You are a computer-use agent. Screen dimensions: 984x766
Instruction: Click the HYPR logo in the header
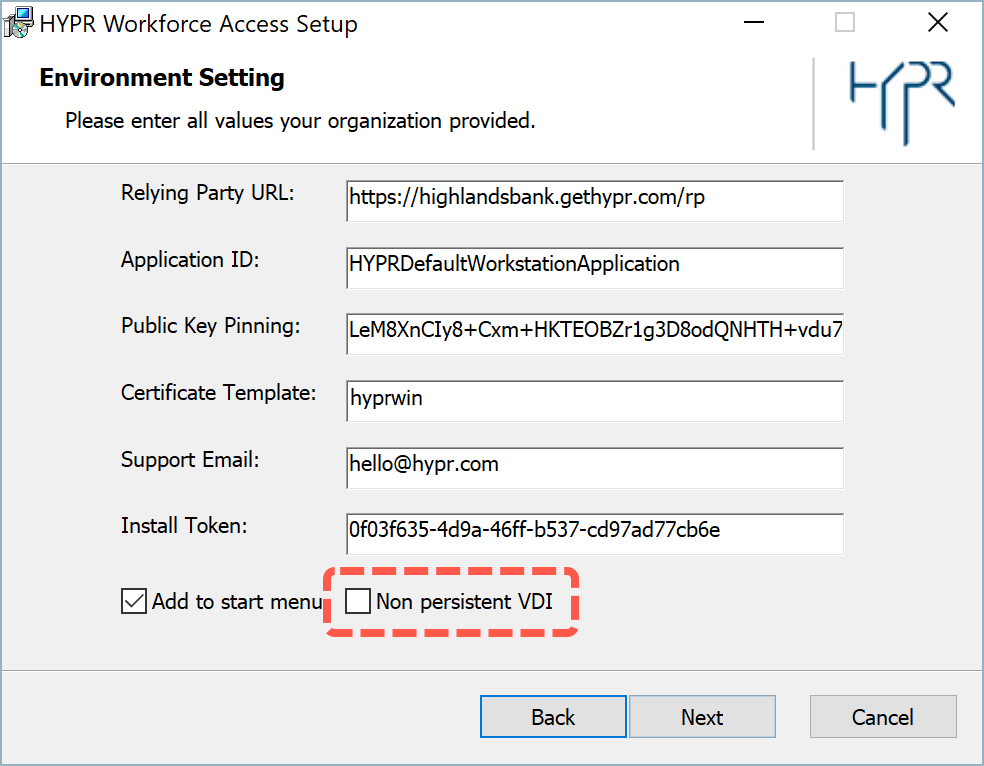902,103
